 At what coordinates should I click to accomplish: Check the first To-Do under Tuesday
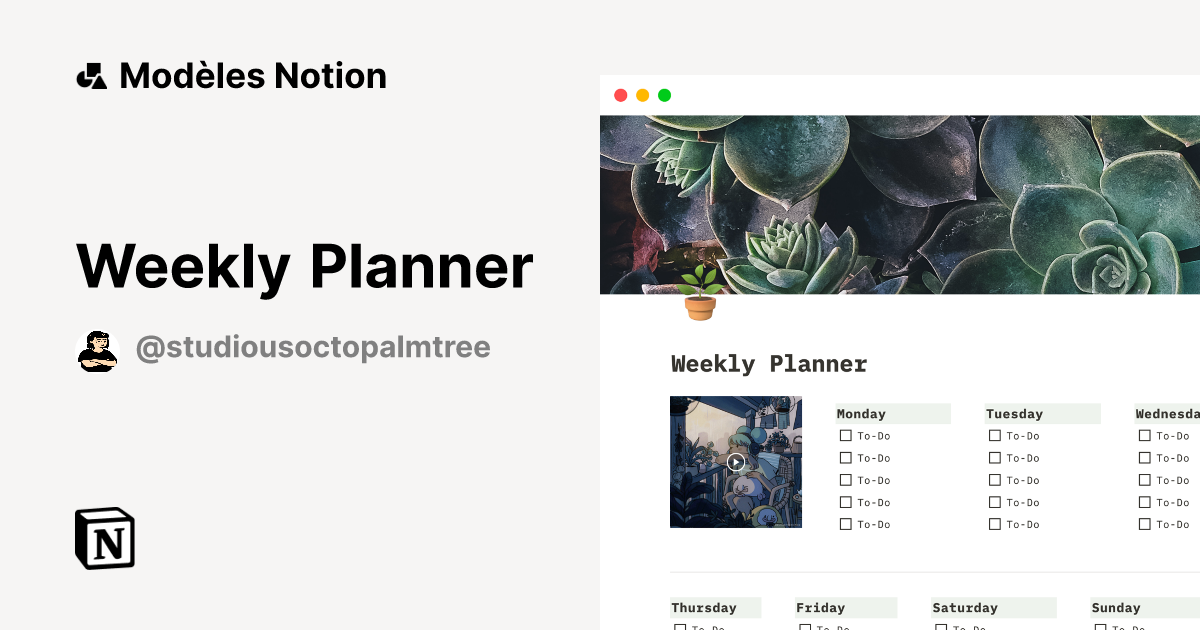(995, 435)
